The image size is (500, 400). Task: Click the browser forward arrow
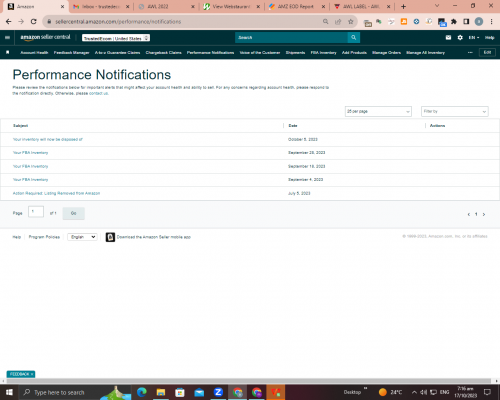tap(21, 22)
